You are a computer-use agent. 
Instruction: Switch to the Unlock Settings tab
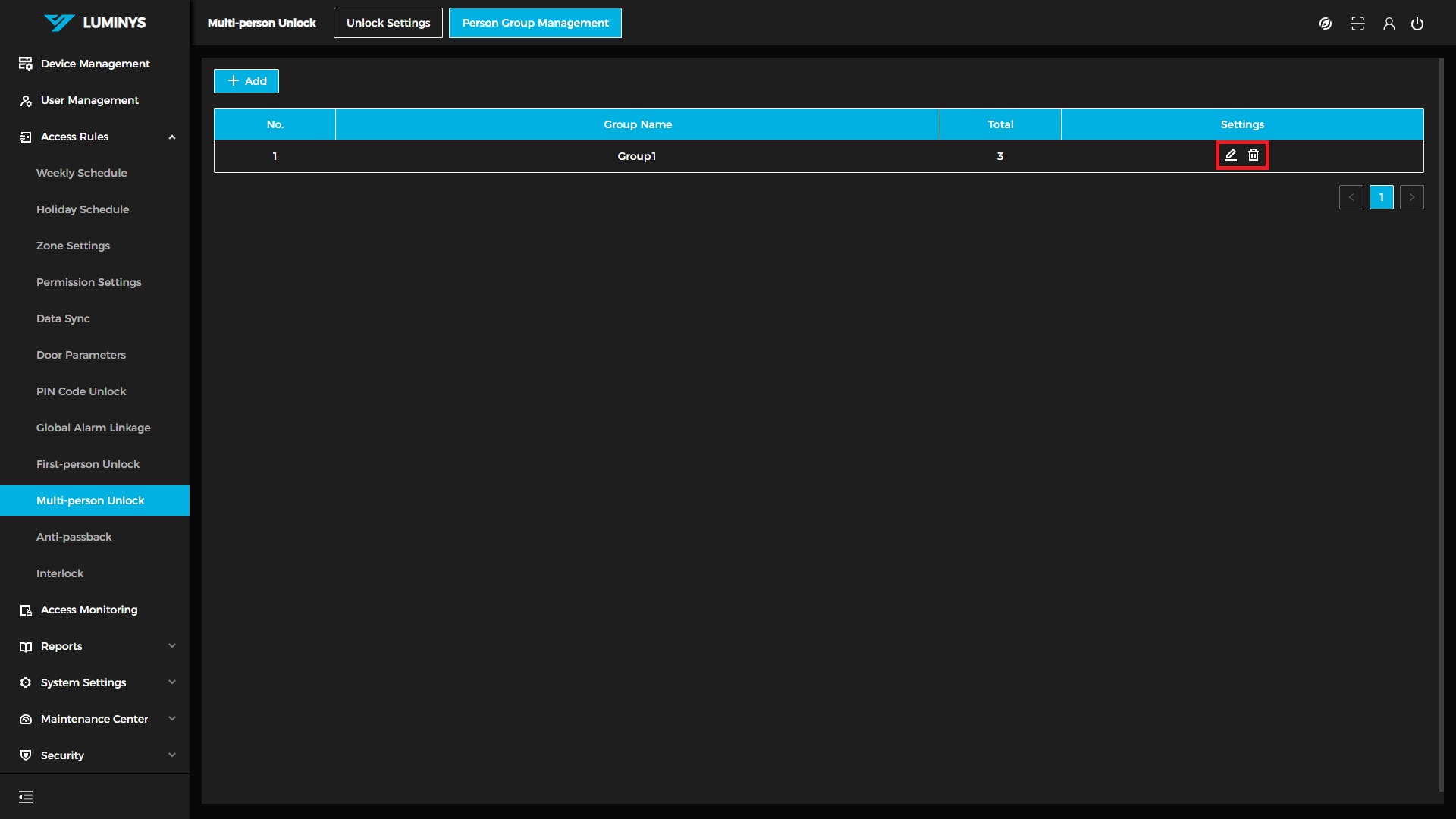(x=388, y=23)
